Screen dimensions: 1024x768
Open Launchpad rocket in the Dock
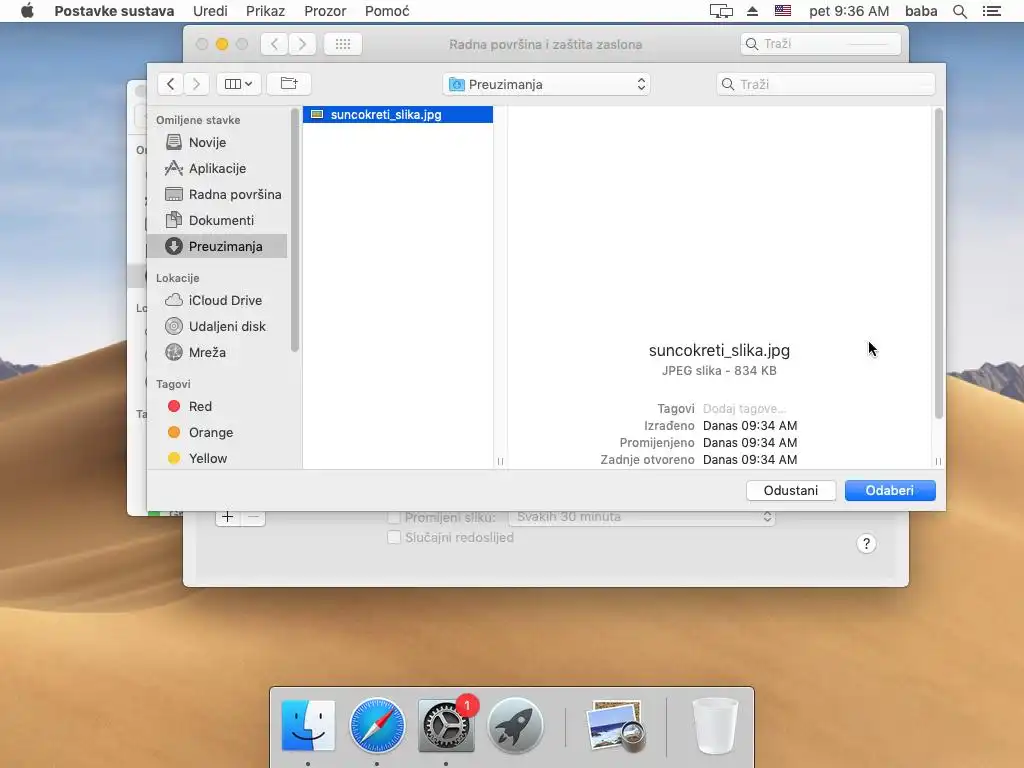(x=515, y=726)
